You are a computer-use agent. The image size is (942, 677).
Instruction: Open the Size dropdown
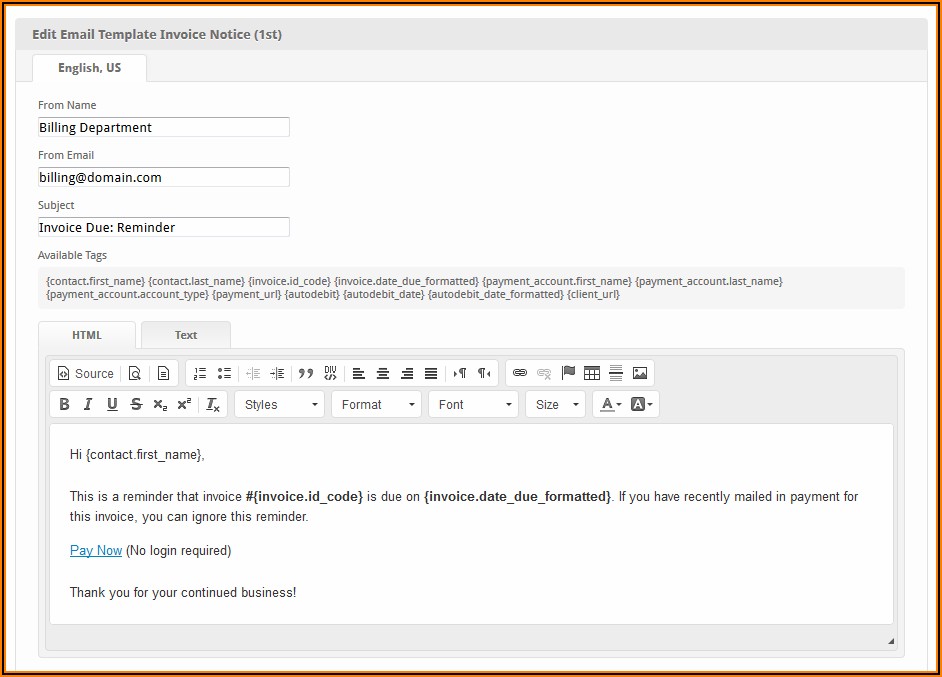click(556, 404)
